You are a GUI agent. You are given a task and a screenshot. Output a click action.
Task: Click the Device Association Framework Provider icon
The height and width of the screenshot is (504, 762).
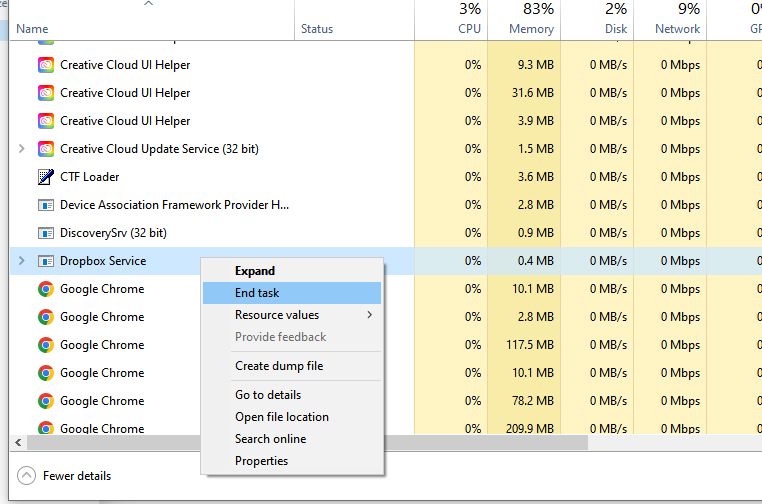tap(45, 205)
